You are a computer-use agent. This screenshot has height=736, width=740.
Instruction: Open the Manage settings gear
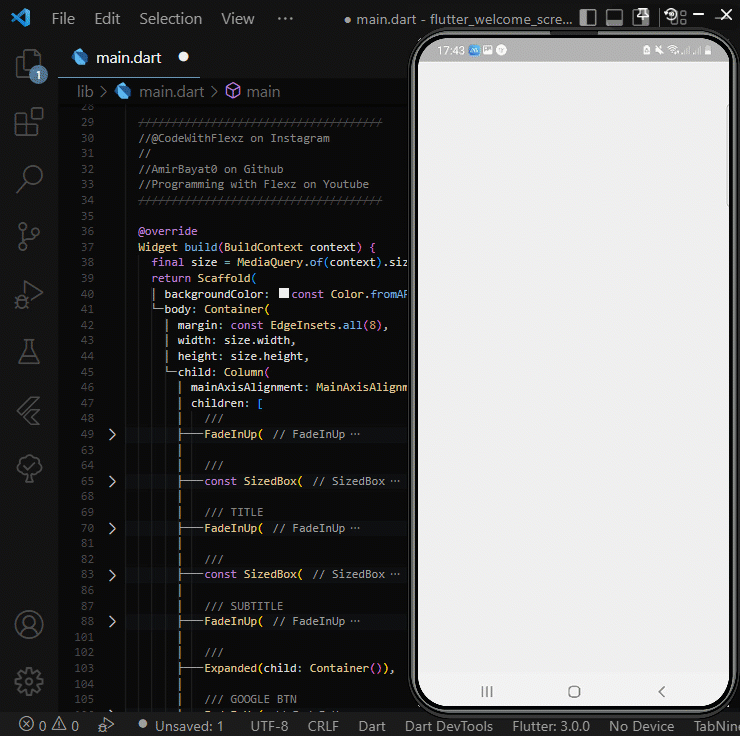[x=29, y=681]
